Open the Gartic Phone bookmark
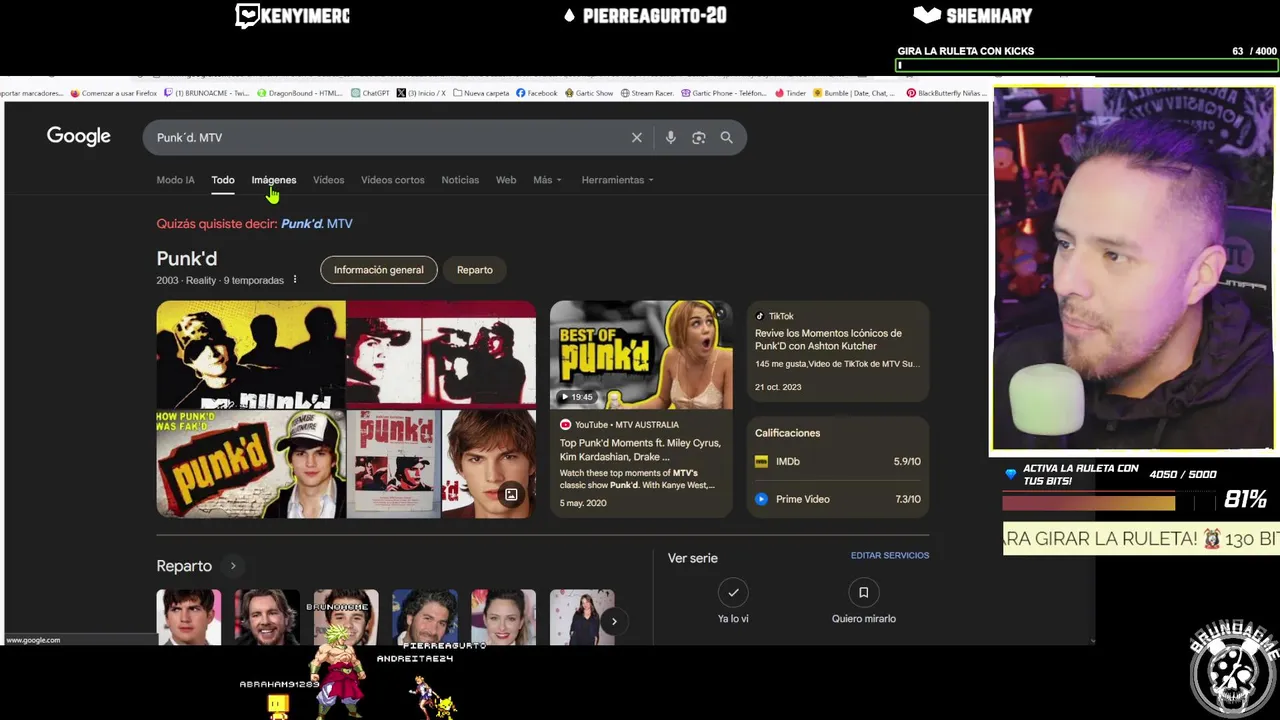The height and width of the screenshot is (720, 1280). 724,93
